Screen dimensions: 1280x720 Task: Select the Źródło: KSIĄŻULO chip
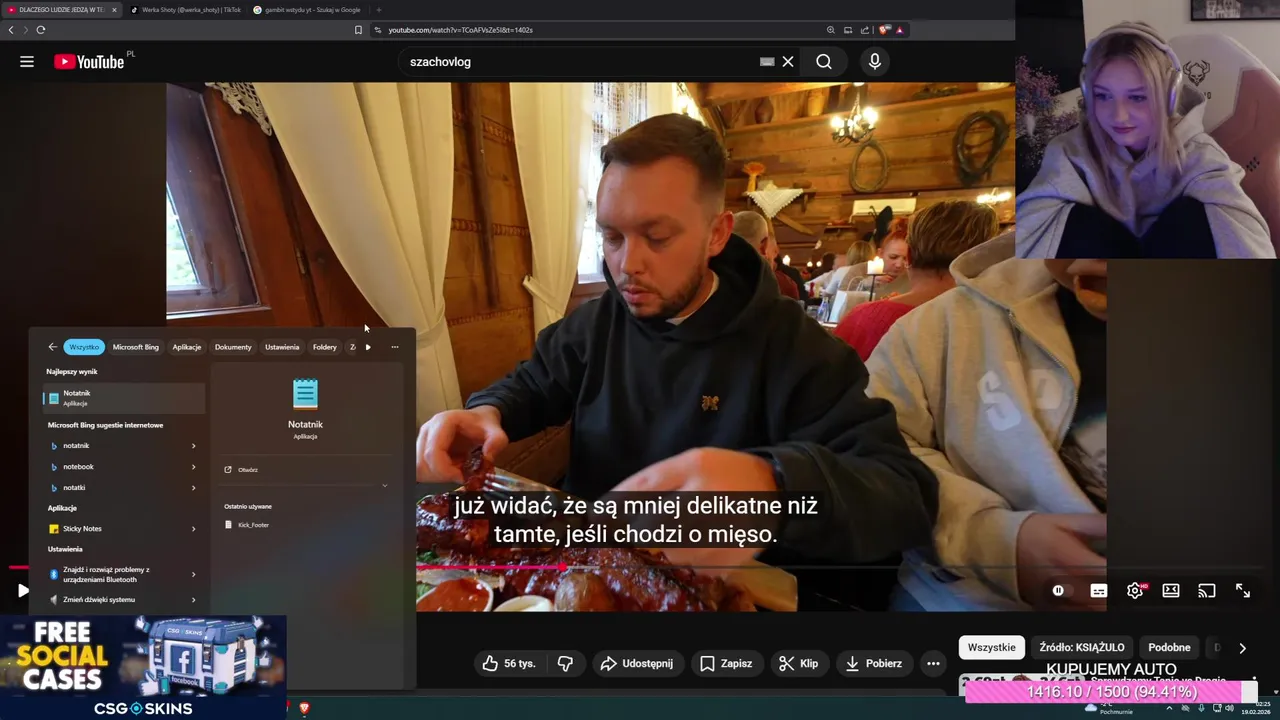(1082, 647)
